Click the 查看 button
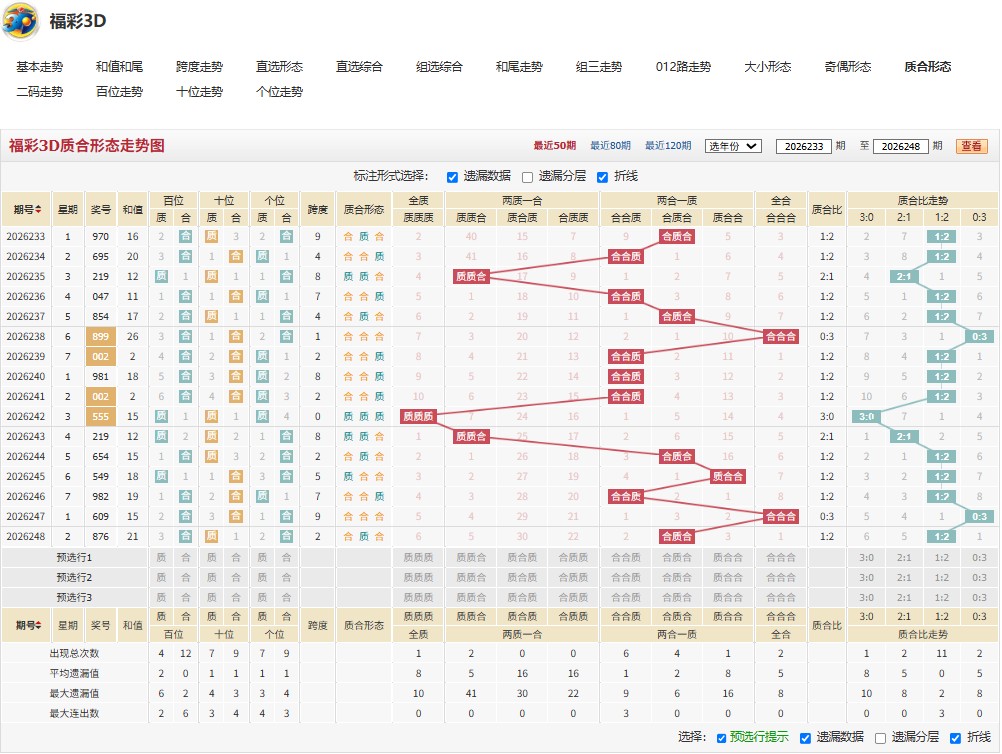Screen dimensions: 1002x754 pos(971,146)
